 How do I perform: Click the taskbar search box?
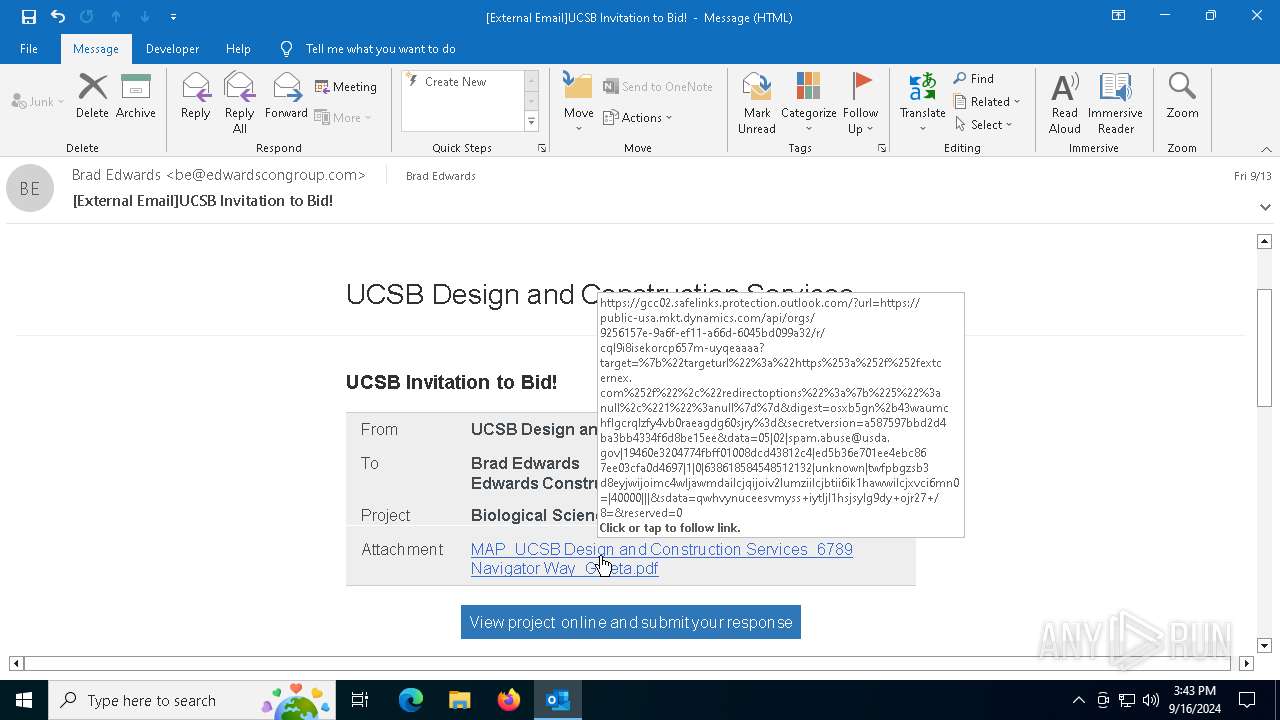coord(192,700)
